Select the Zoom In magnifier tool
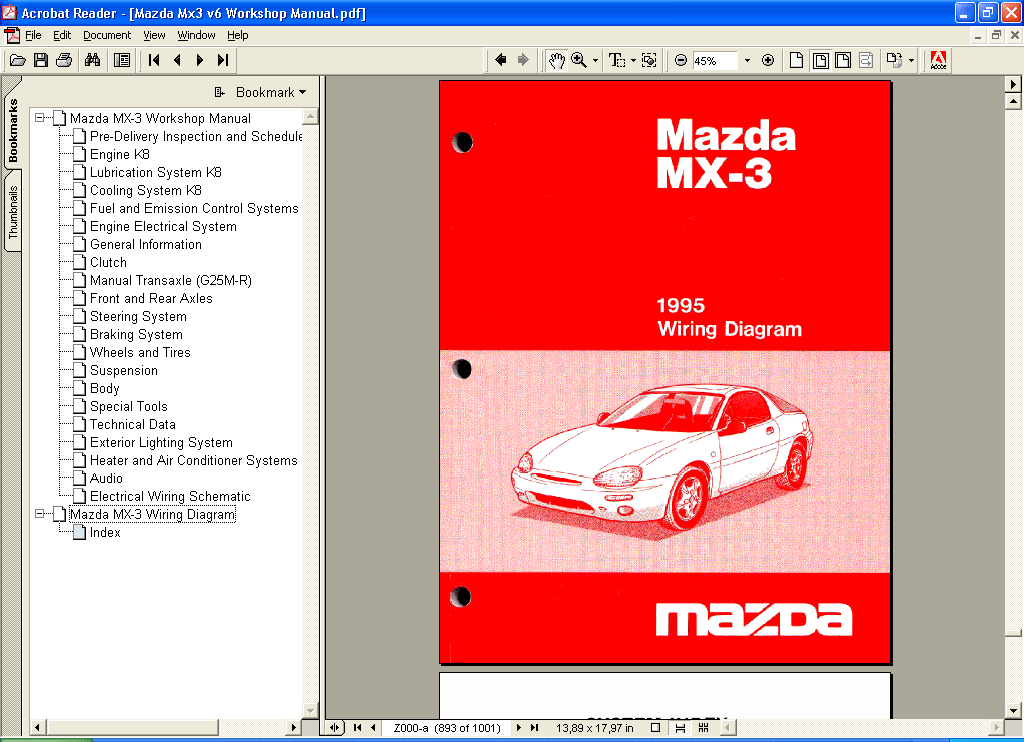1024x742 pixels. 579,61
